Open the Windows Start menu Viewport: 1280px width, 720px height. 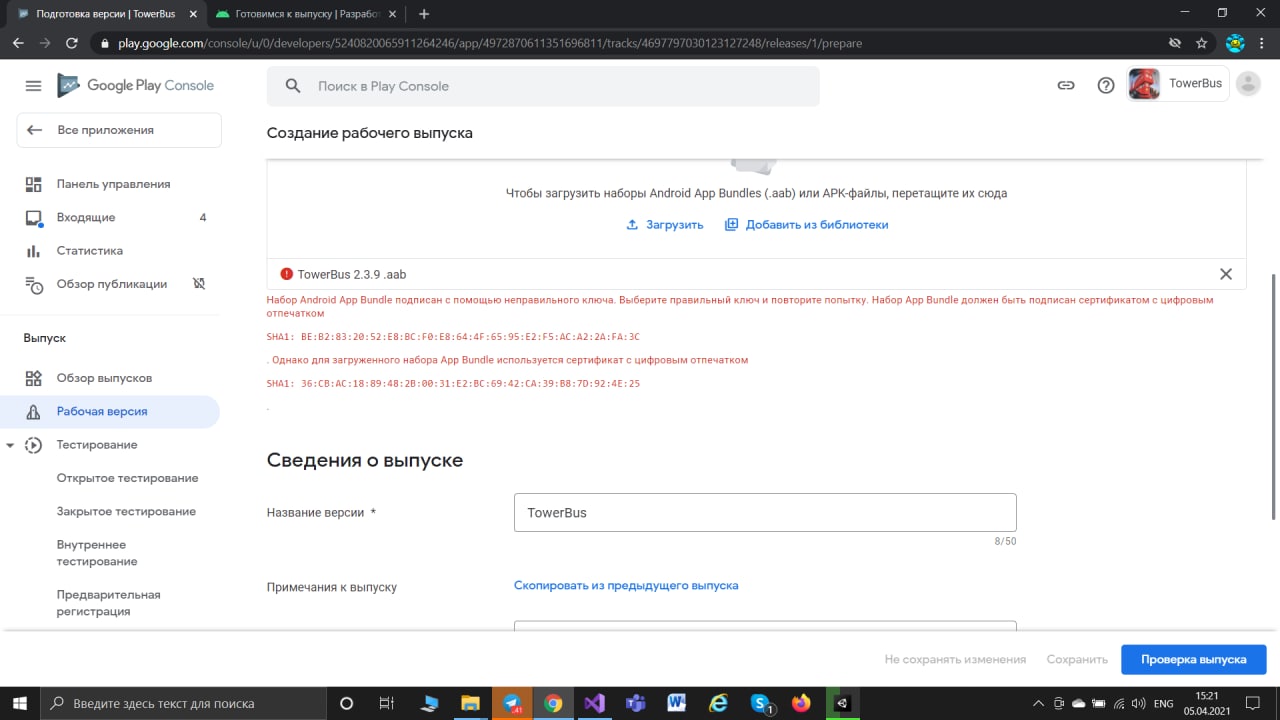(x=20, y=703)
